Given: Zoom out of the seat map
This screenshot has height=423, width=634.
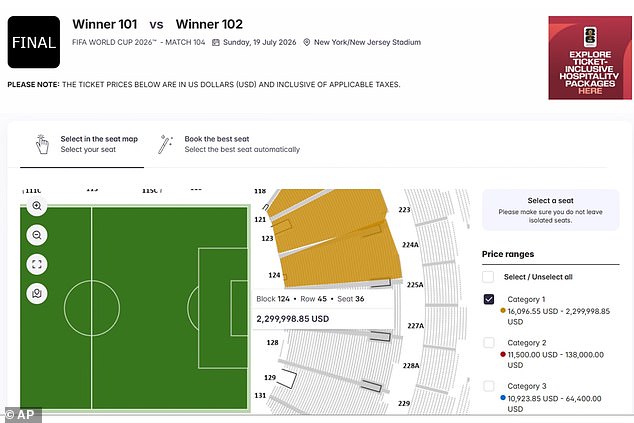Looking at the screenshot, I should [37, 236].
